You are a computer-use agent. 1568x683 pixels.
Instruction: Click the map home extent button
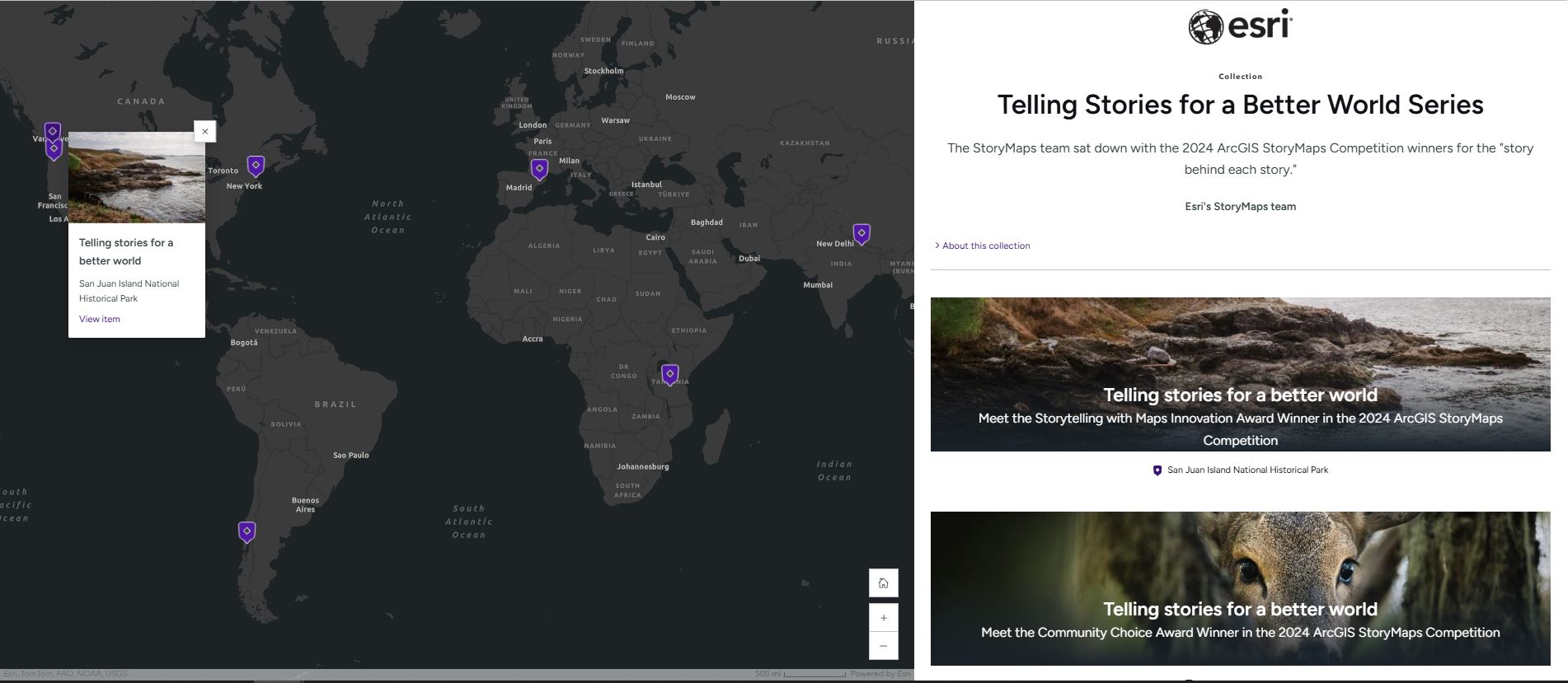tap(883, 583)
